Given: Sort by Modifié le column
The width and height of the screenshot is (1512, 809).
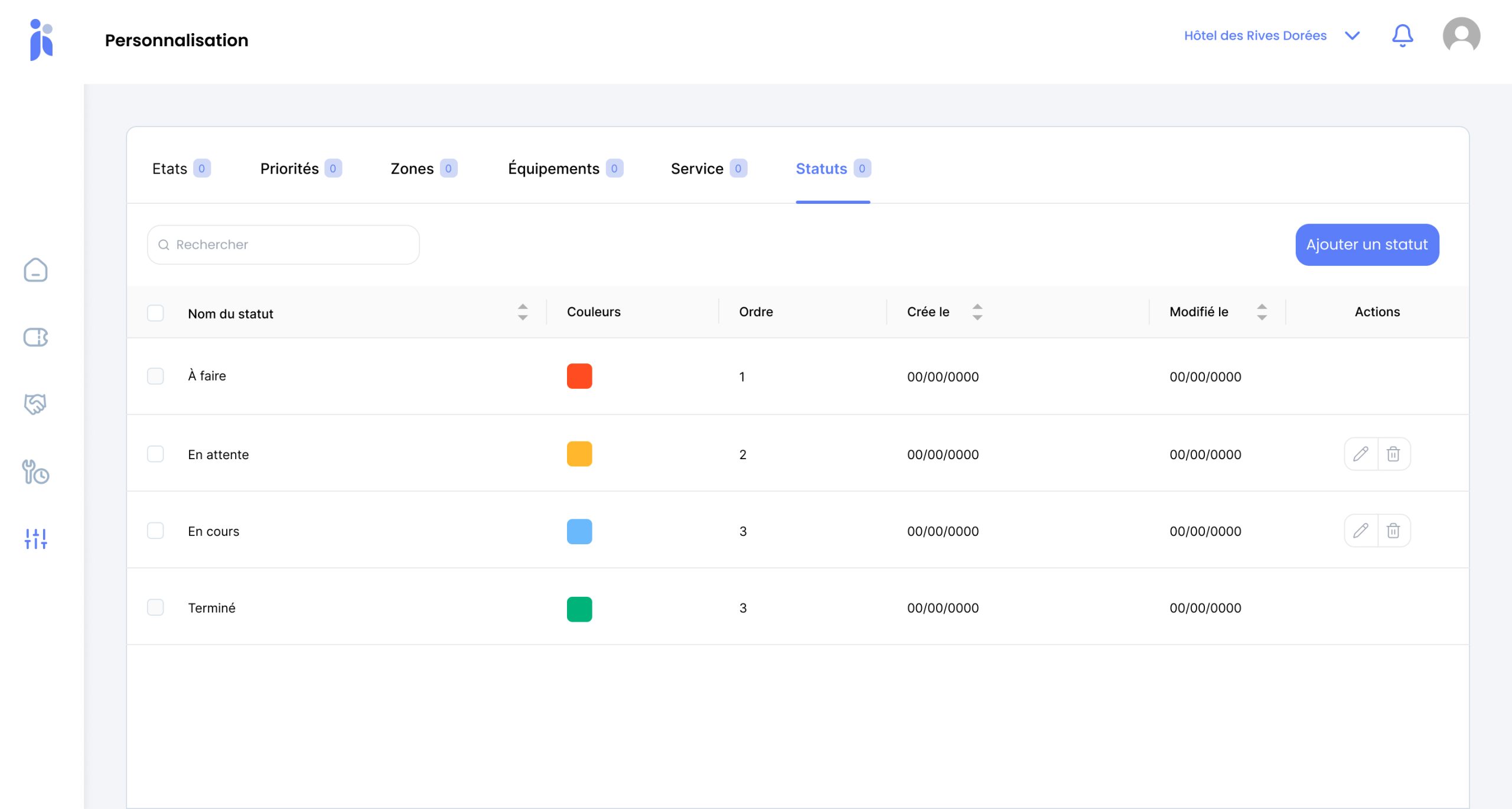Looking at the screenshot, I should pos(1262,312).
